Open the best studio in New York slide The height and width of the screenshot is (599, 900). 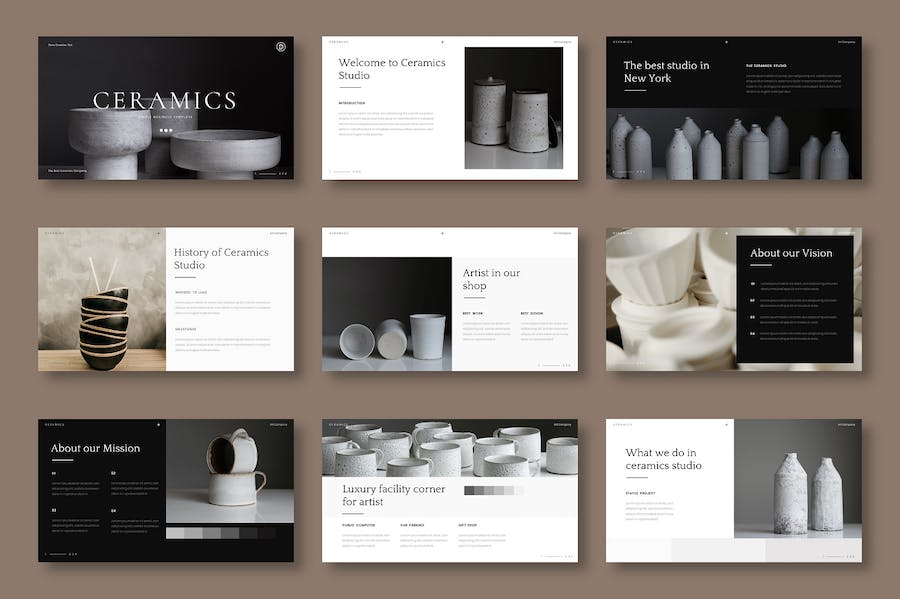pos(733,108)
